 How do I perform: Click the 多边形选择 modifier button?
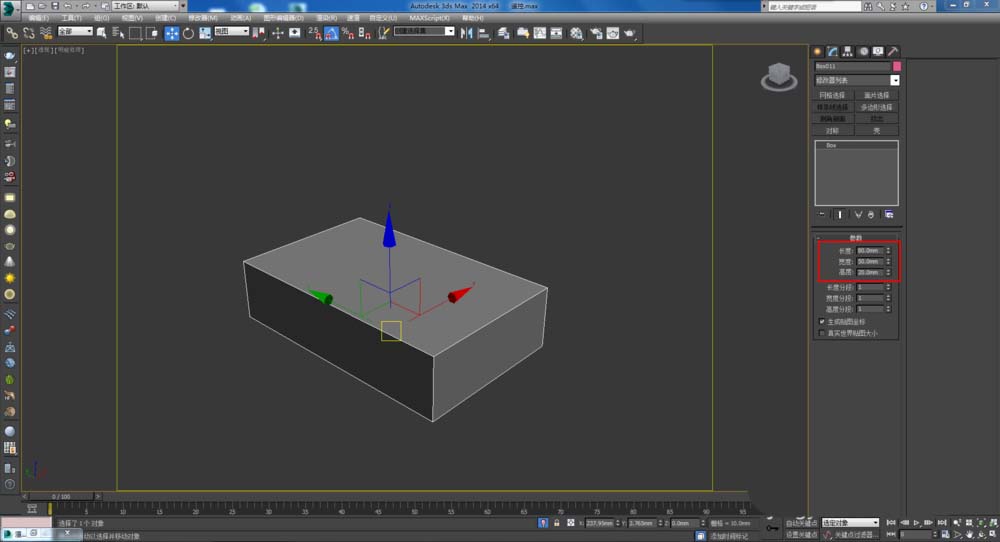[x=877, y=107]
